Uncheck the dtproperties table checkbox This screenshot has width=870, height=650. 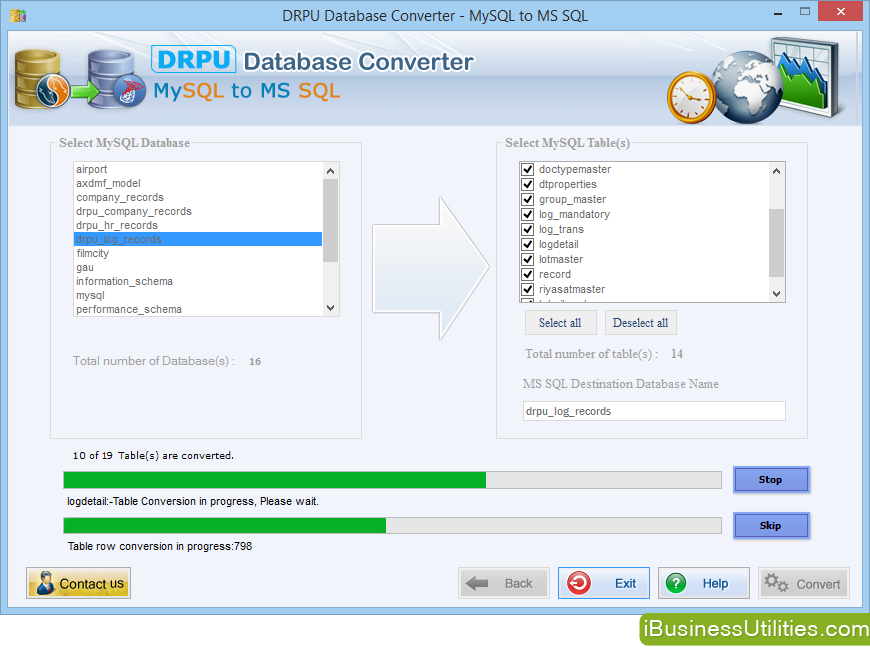pos(528,184)
